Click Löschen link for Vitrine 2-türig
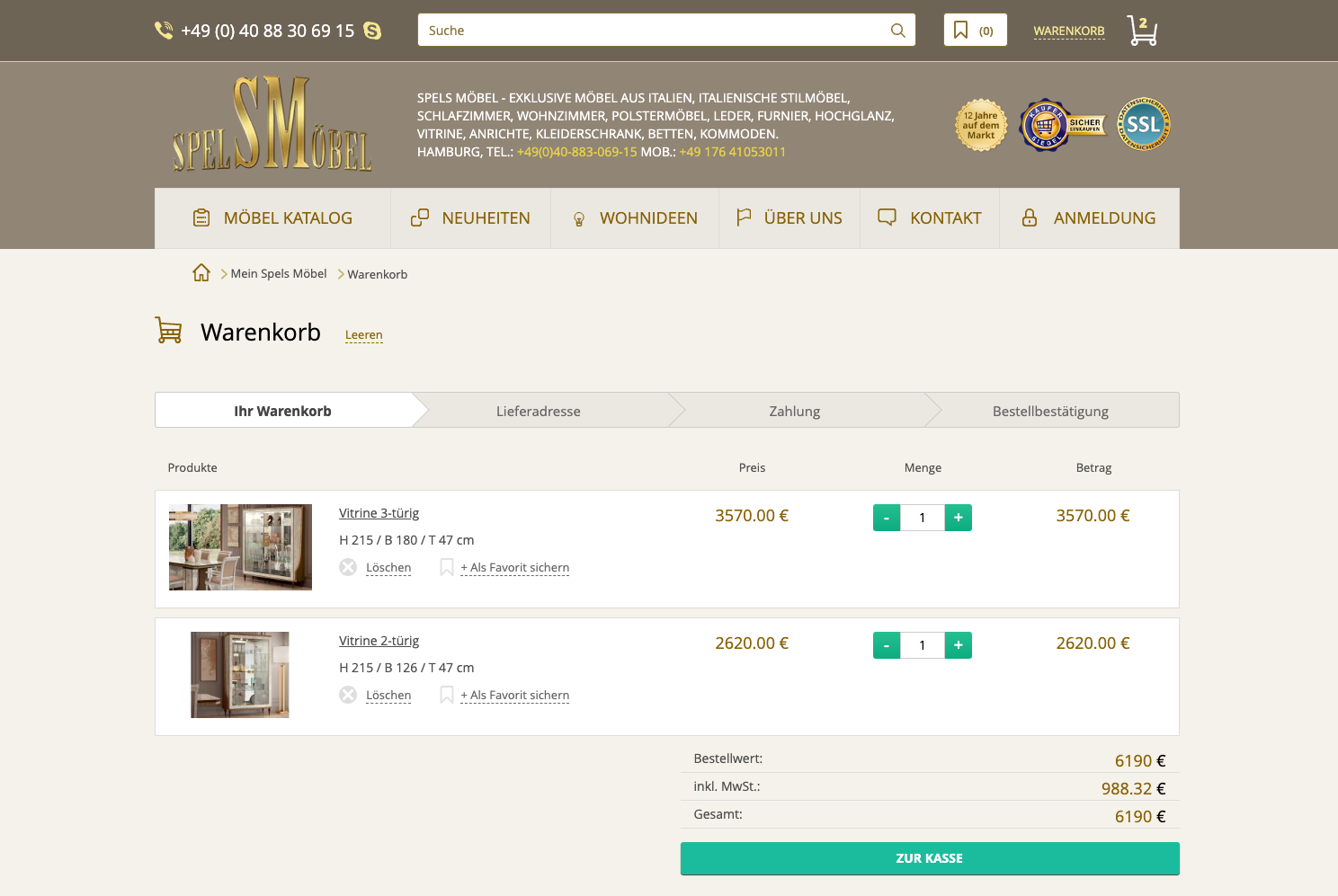This screenshot has height=896, width=1338. [x=388, y=696]
